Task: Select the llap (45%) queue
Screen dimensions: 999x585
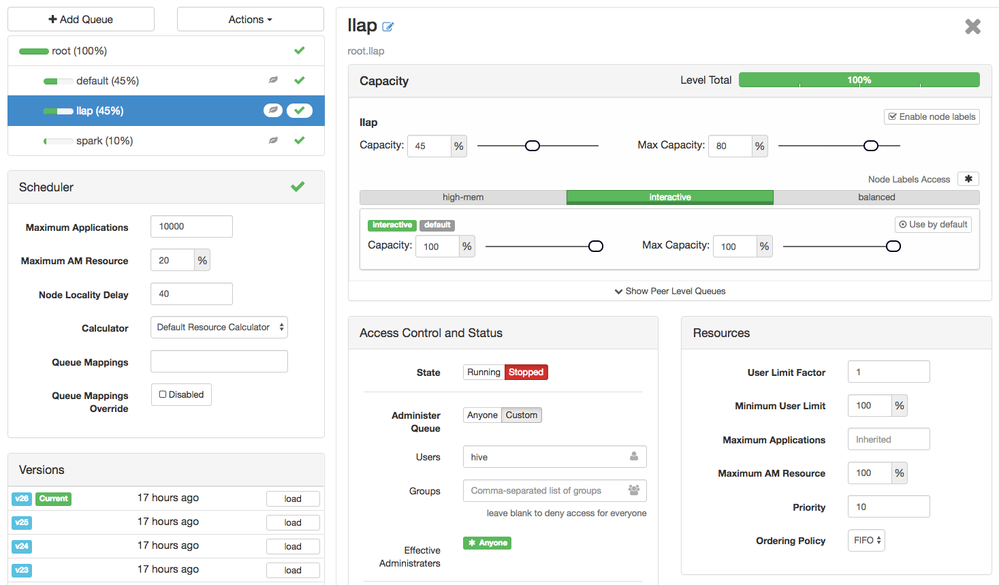Action: coord(166,110)
